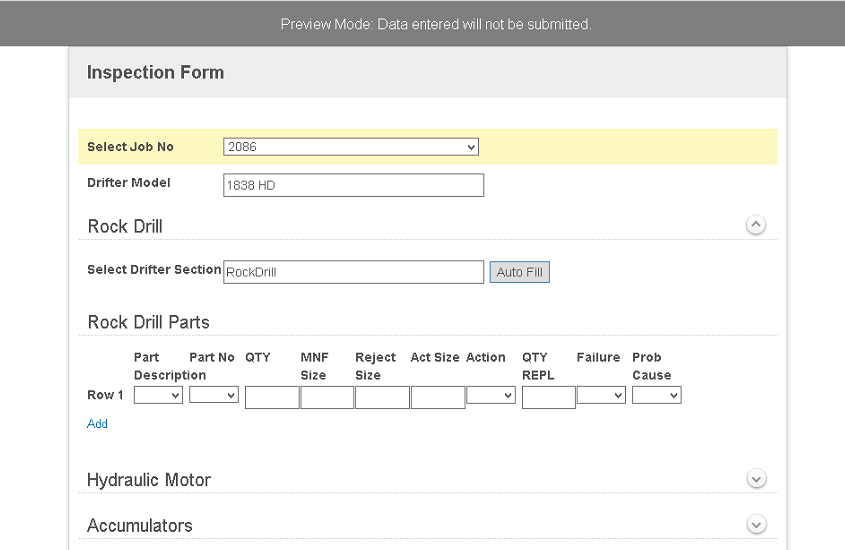Open the Prob Cause dropdown in Row 1

click(x=656, y=396)
